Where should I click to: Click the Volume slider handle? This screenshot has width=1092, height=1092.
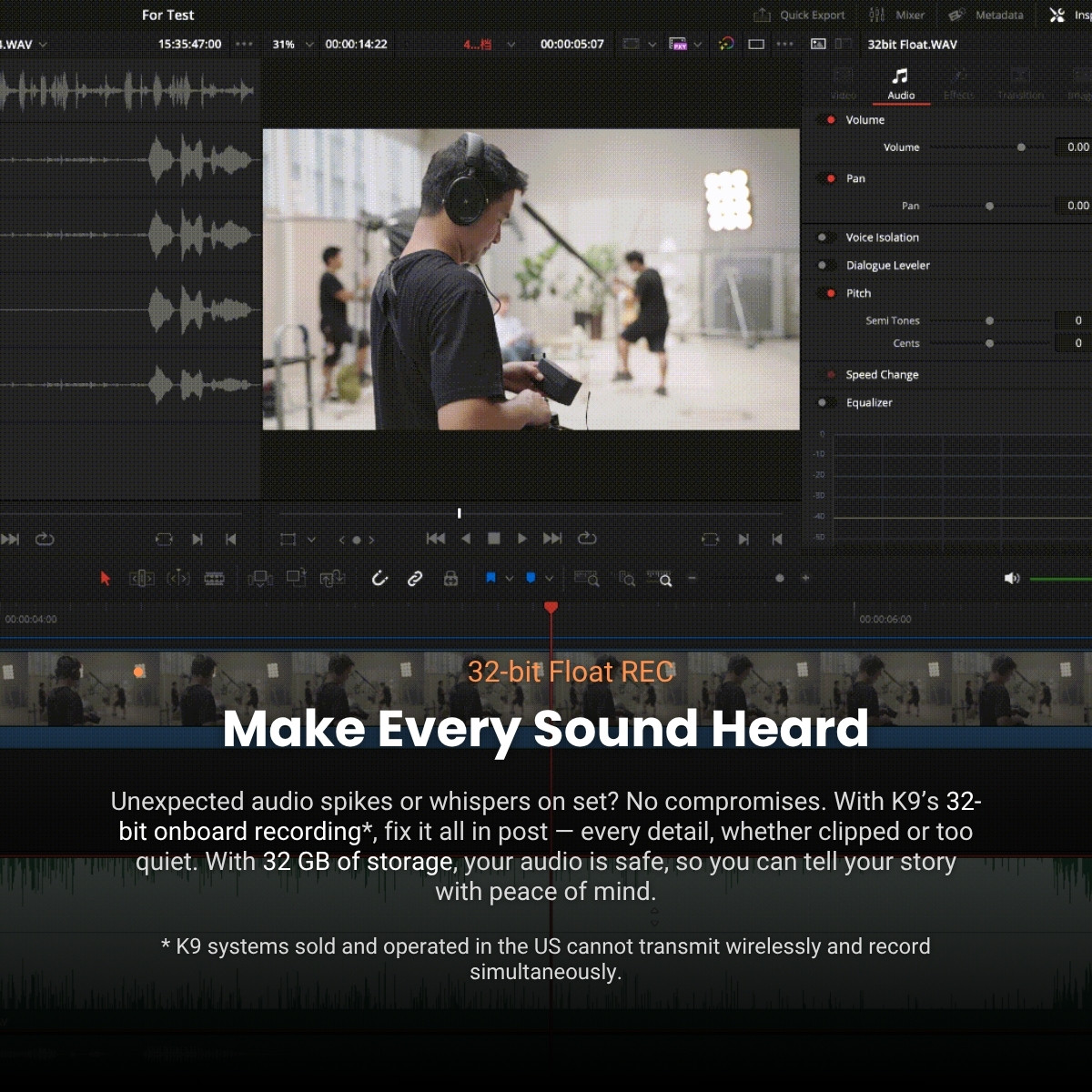1021,147
